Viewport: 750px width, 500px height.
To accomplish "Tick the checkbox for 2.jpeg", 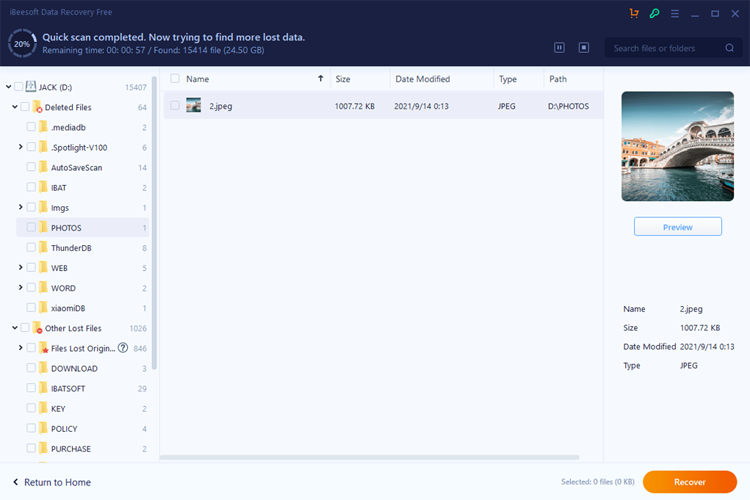I will (175, 105).
